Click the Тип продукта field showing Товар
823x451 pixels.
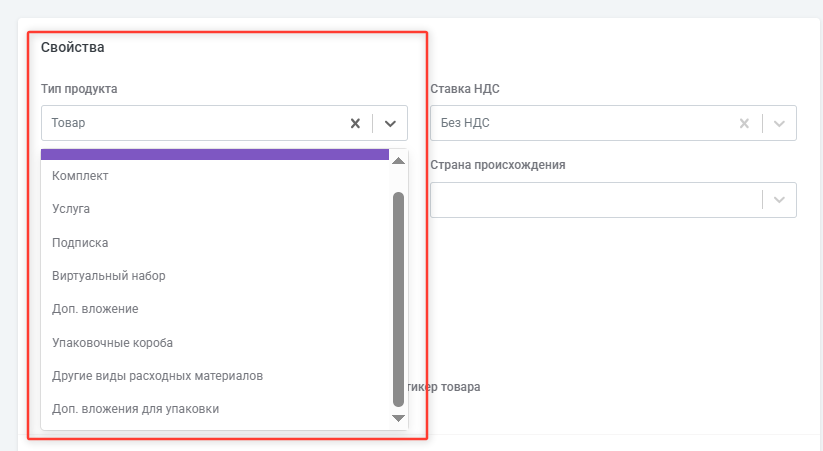pyautogui.click(x=190, y=123)
